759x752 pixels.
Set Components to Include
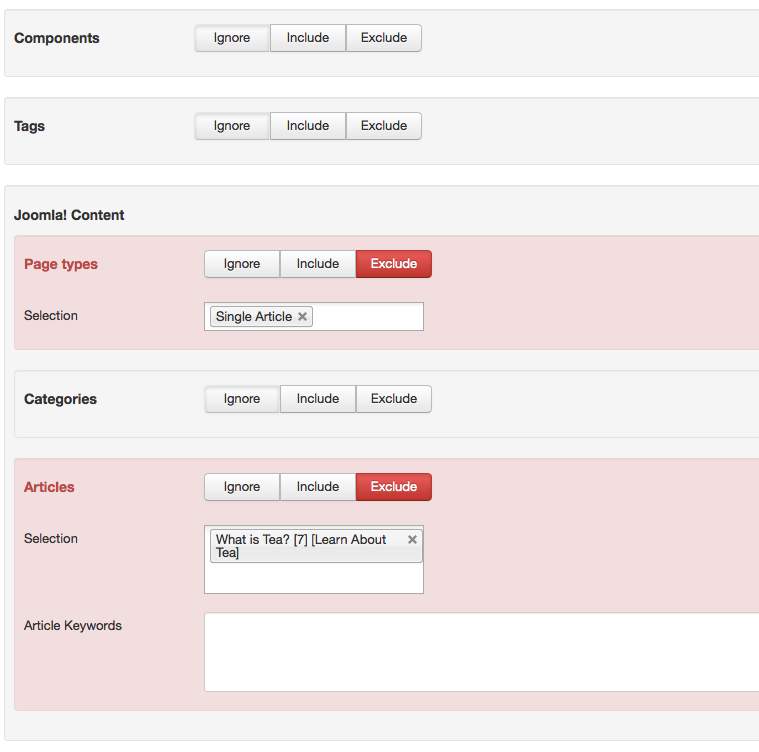(x=308, y=38)
